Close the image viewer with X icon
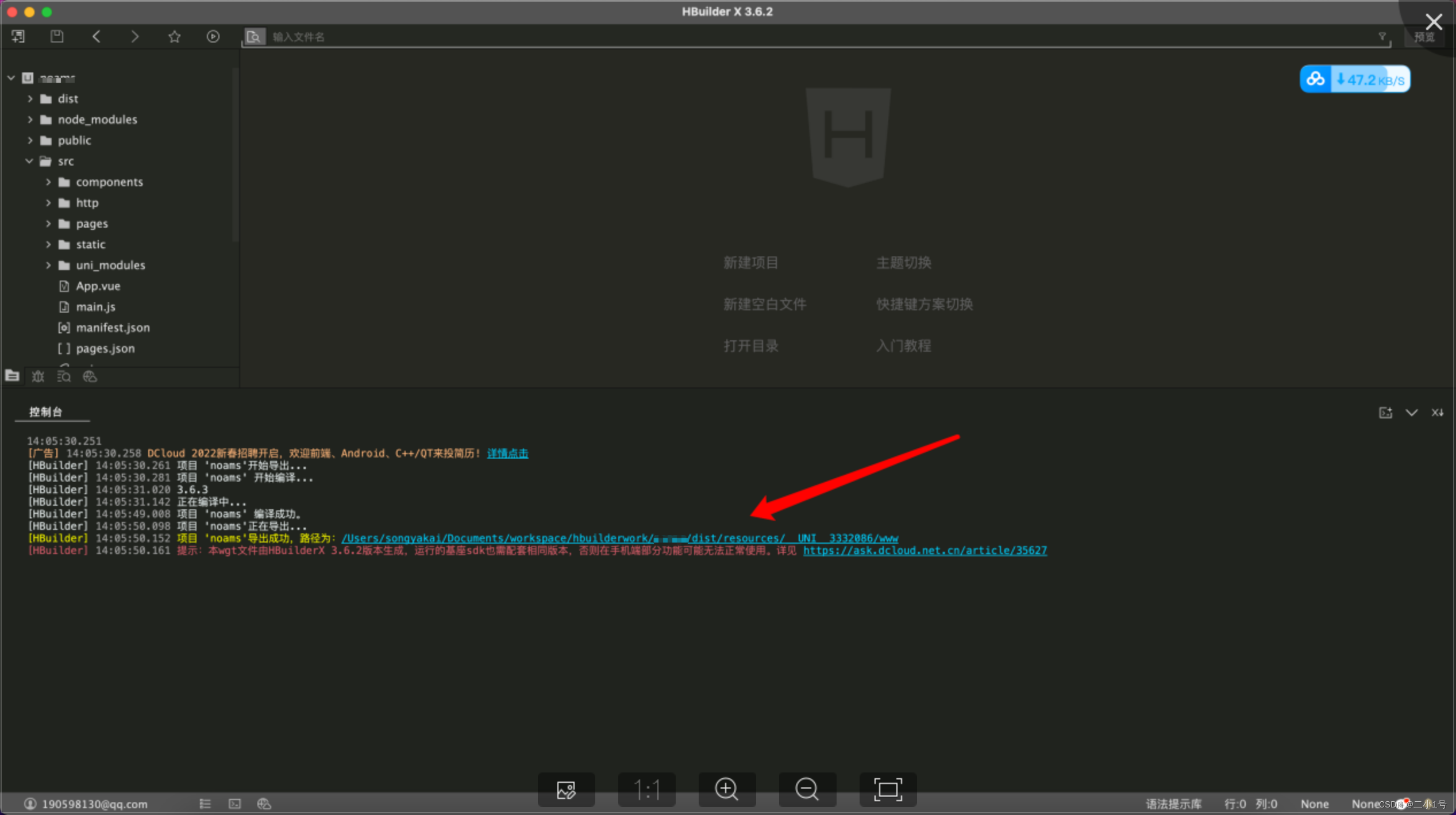The height and width of the screenshot is (815, 1456). [x=1434, y=22]
